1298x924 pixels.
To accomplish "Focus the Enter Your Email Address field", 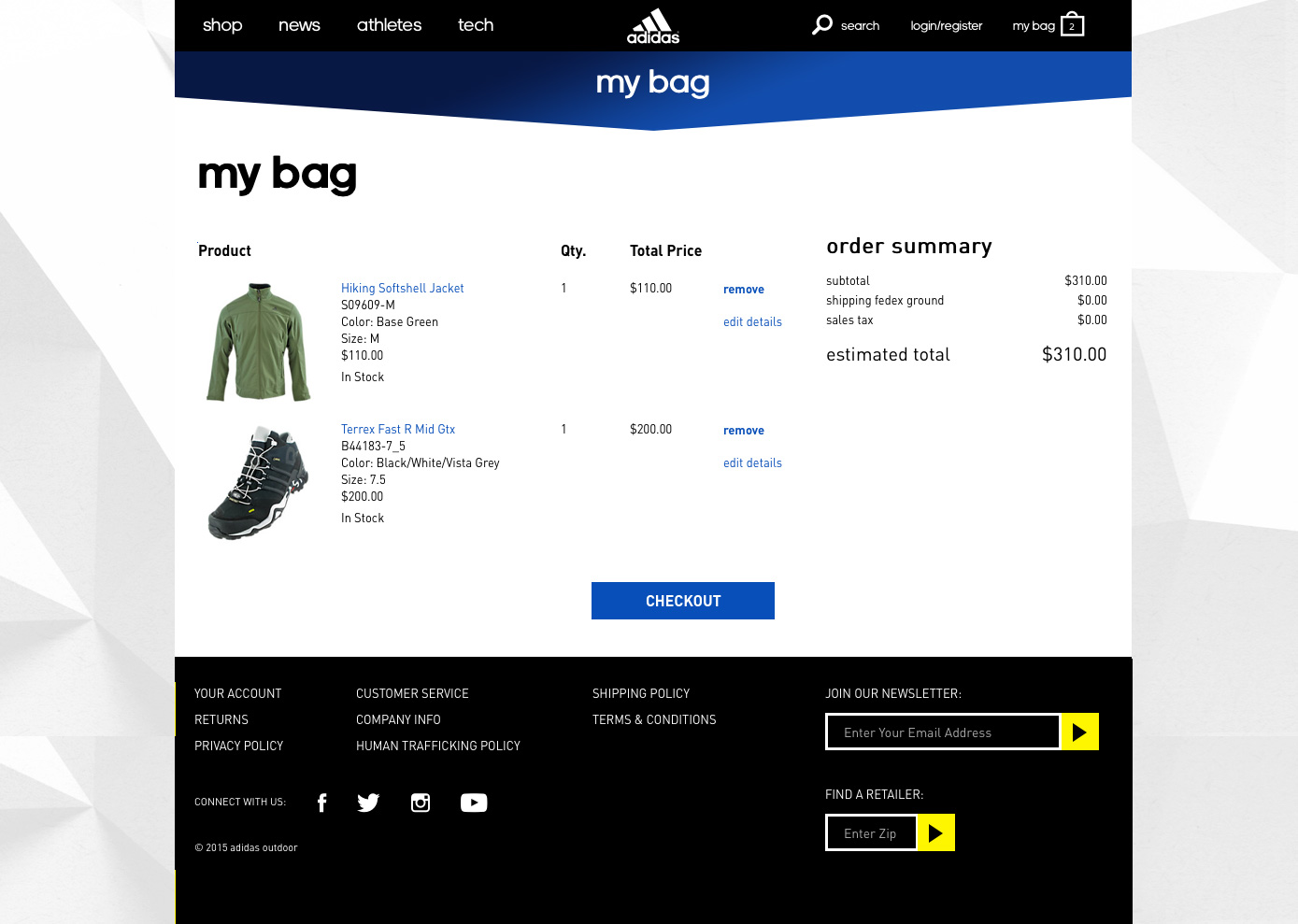I will click(x=942, y=732).
